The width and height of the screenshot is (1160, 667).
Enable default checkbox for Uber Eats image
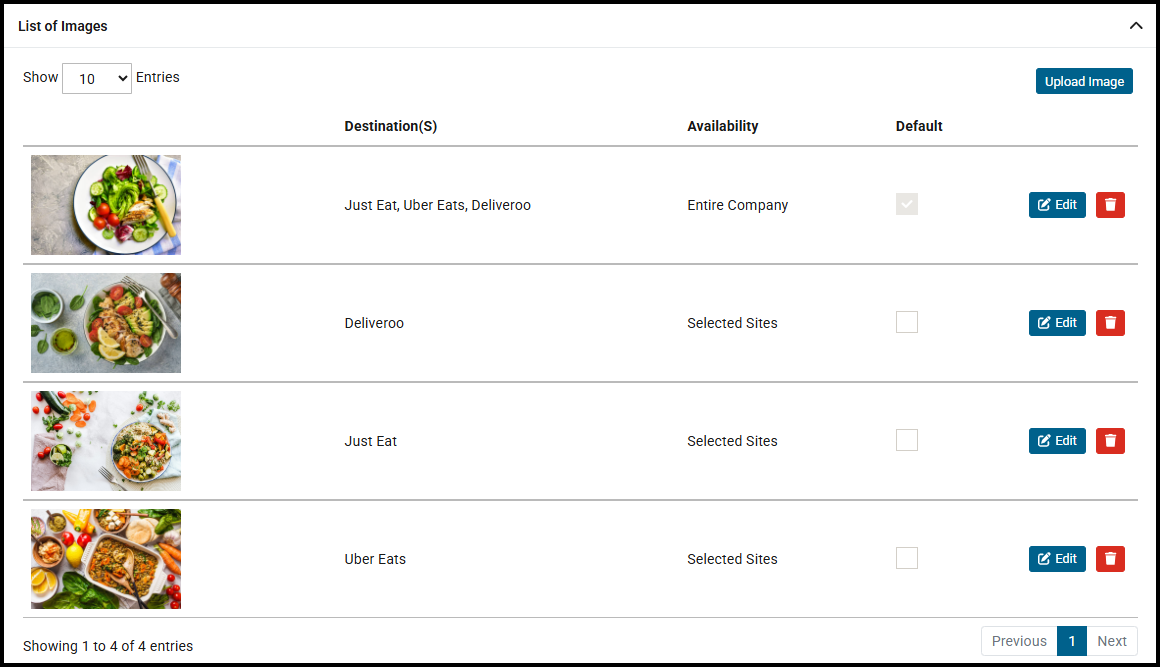click(907, 558)
